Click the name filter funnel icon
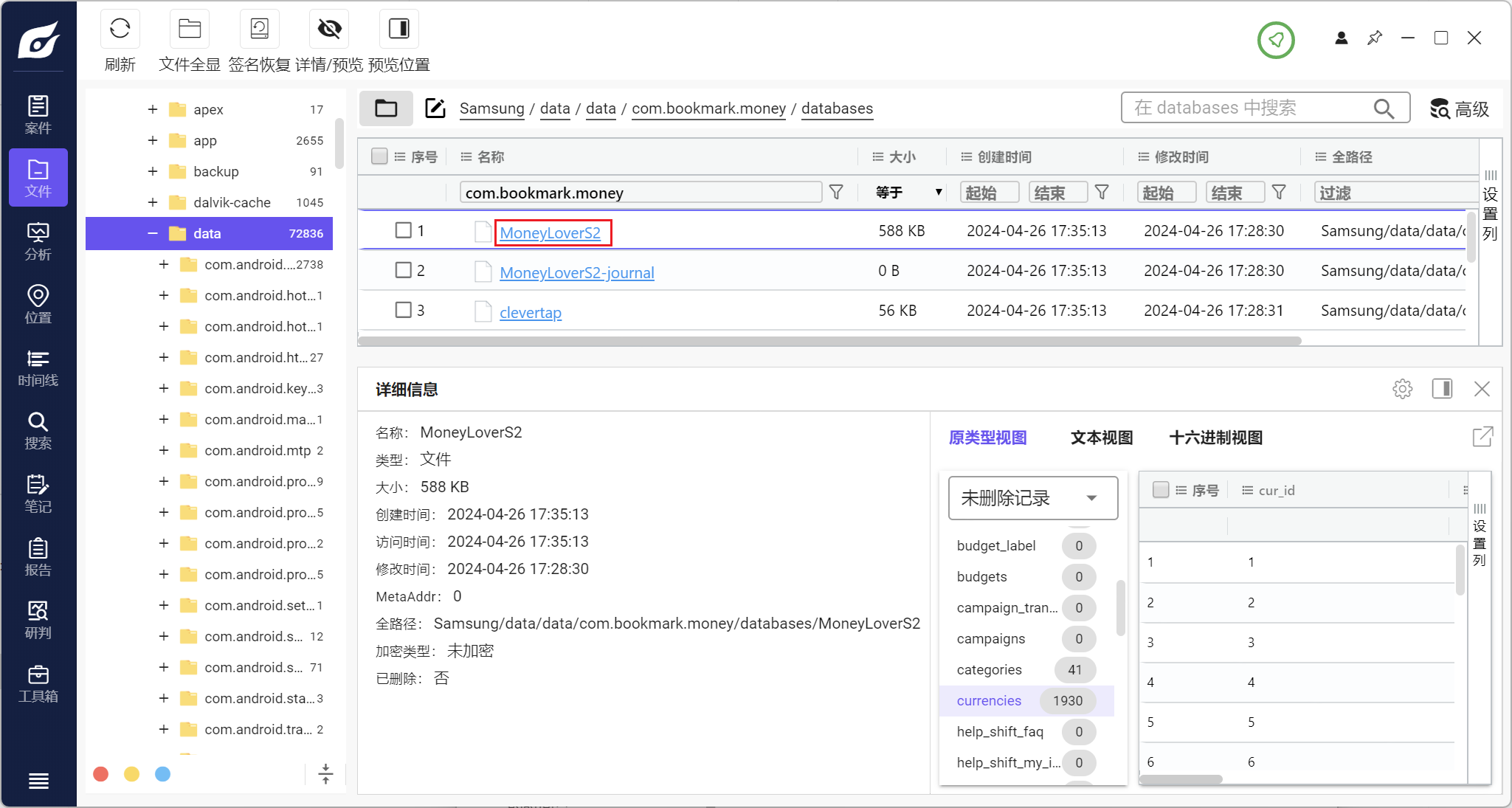Screen dimensions: 1512x808 pos(836,193)
